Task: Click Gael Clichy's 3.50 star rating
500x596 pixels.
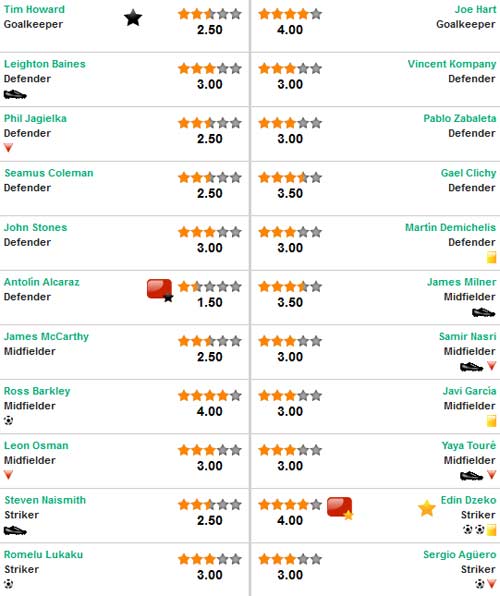Action: [290, 178]
